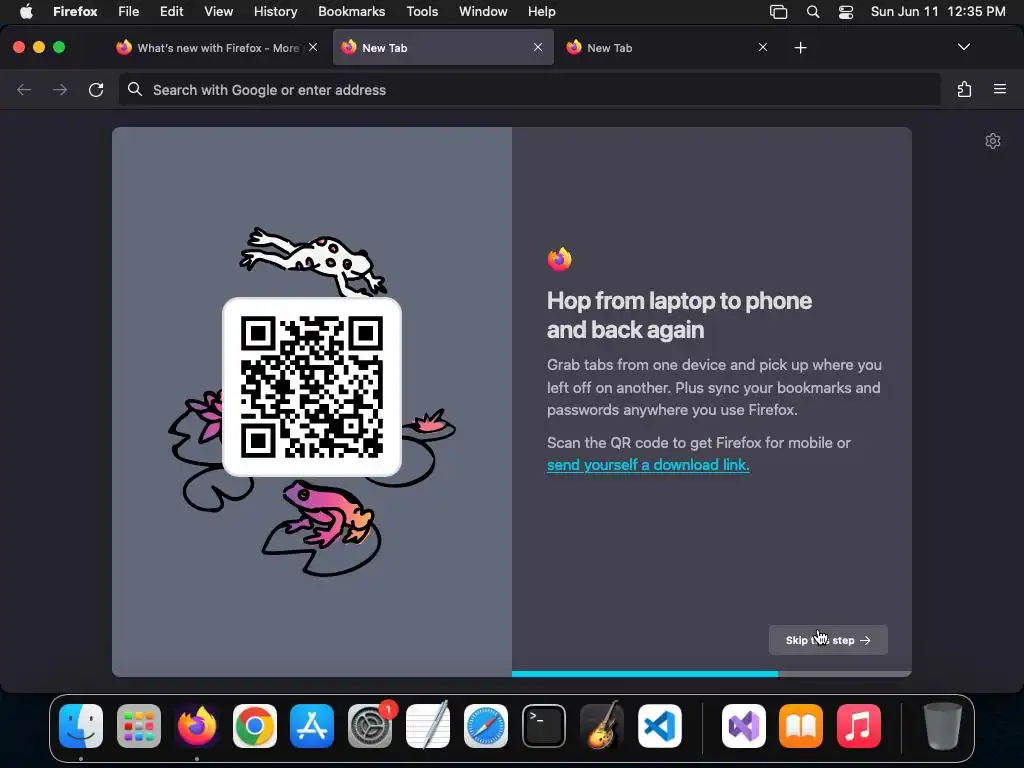Follow the send yourself a download link

(x=648, y=465)
